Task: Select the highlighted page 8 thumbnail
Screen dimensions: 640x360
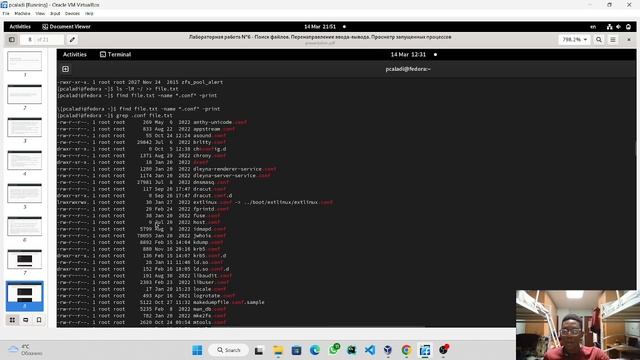Action: 24,296
